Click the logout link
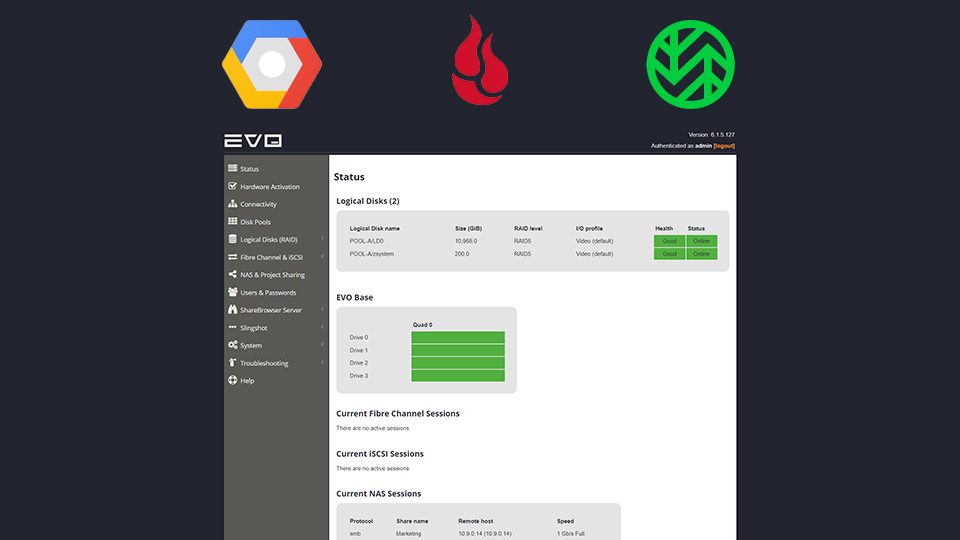This screenshot has width=960, height=540. [x=724, y=146]
